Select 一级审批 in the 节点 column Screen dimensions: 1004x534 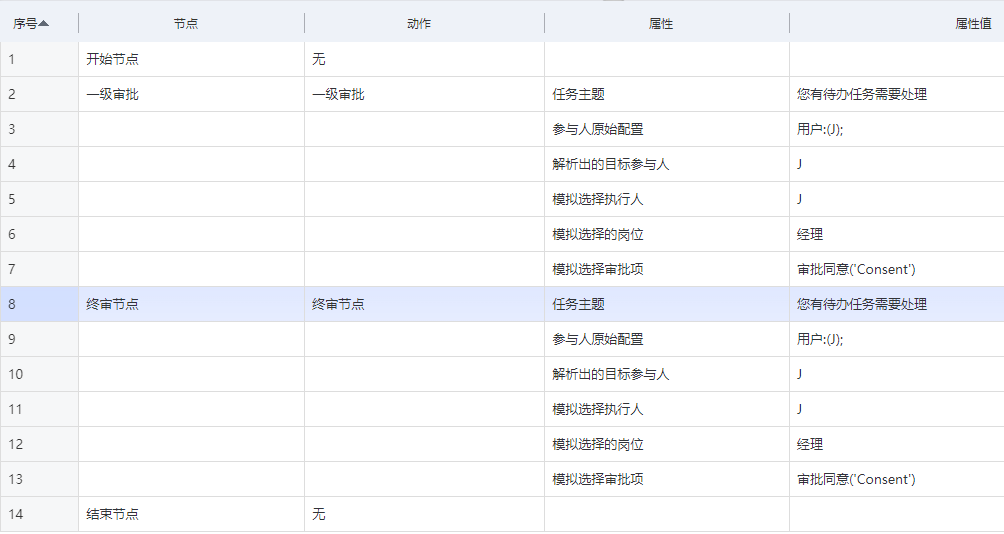point(113,95)
